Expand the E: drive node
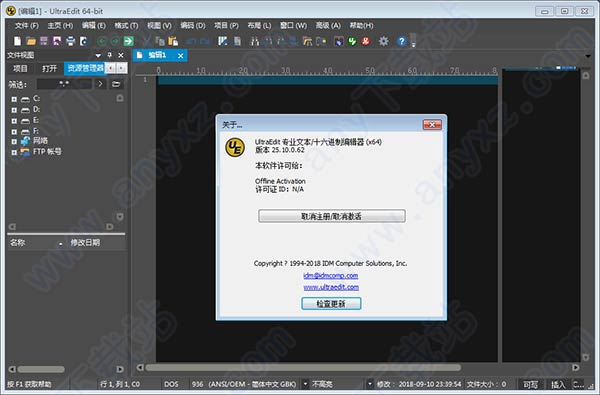This screenshot has width=600, height=395. [14, 121]
